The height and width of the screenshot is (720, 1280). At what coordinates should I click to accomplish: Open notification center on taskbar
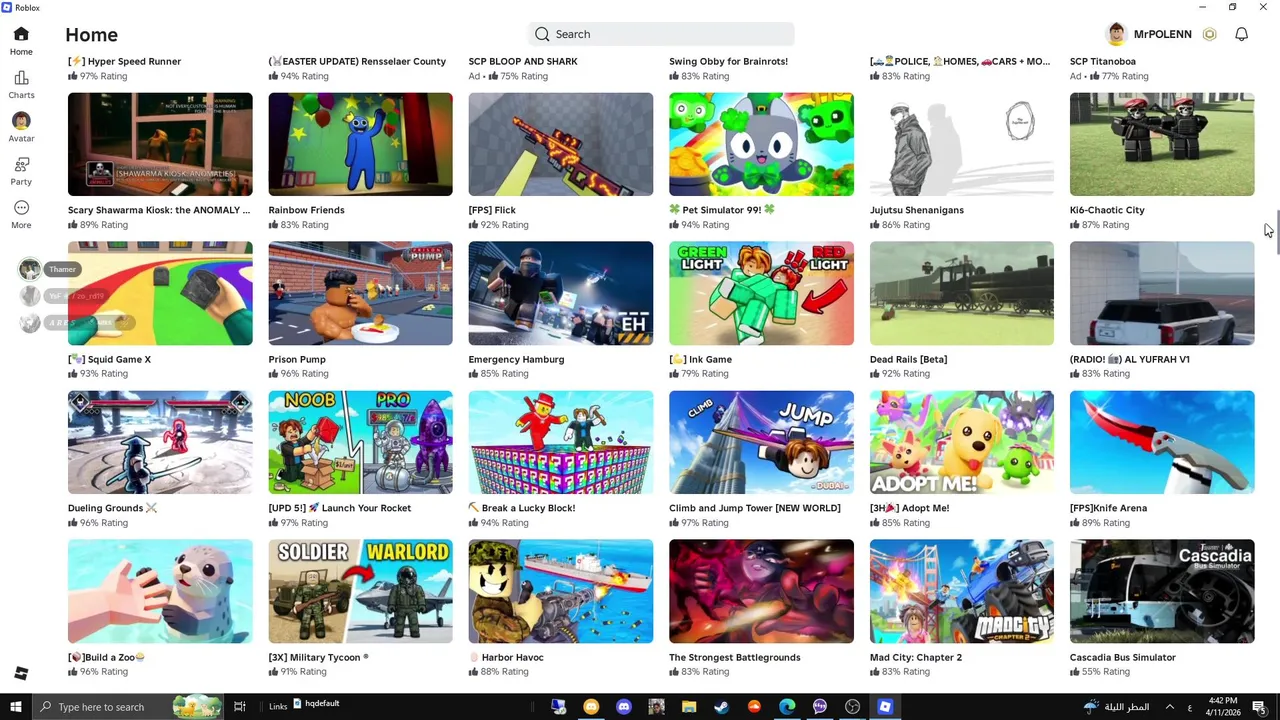point(1262,707)
